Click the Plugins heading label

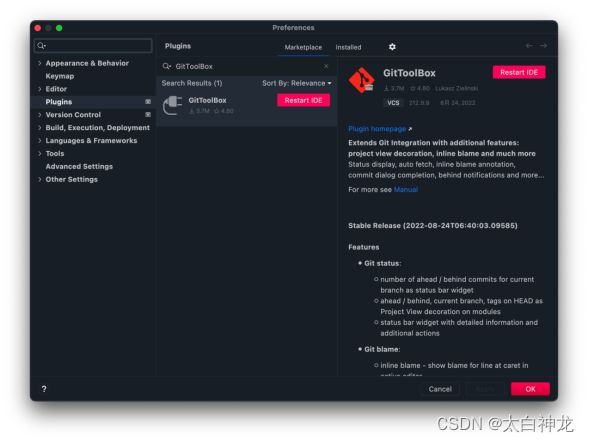178,46
